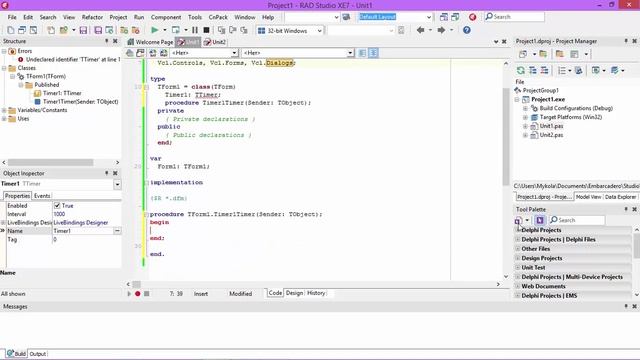The image size is (640, 360).
Task: Click the Name property ellipsis button
Action: pos(117,231)
